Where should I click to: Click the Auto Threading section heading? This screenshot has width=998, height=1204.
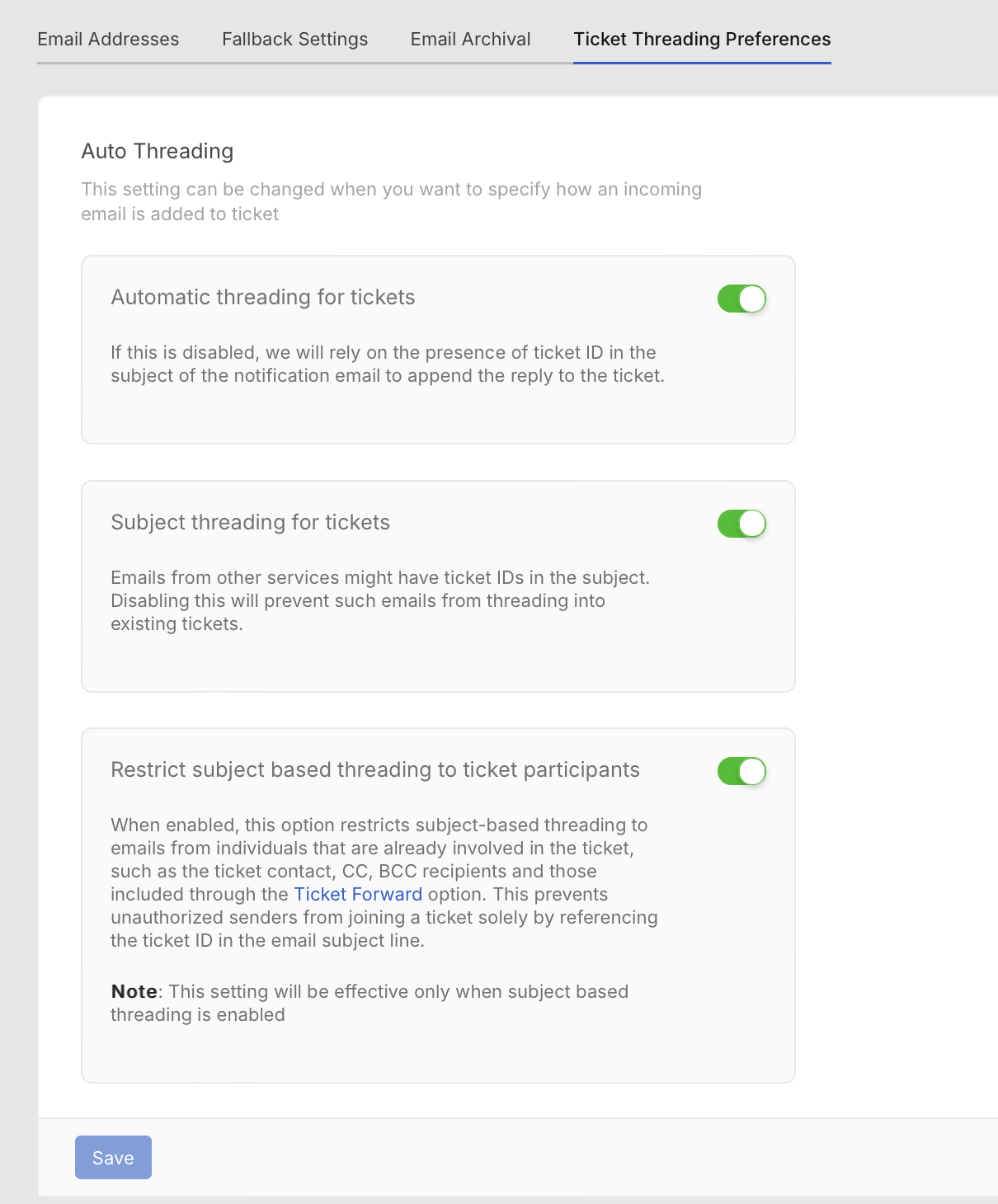[158, 151]
